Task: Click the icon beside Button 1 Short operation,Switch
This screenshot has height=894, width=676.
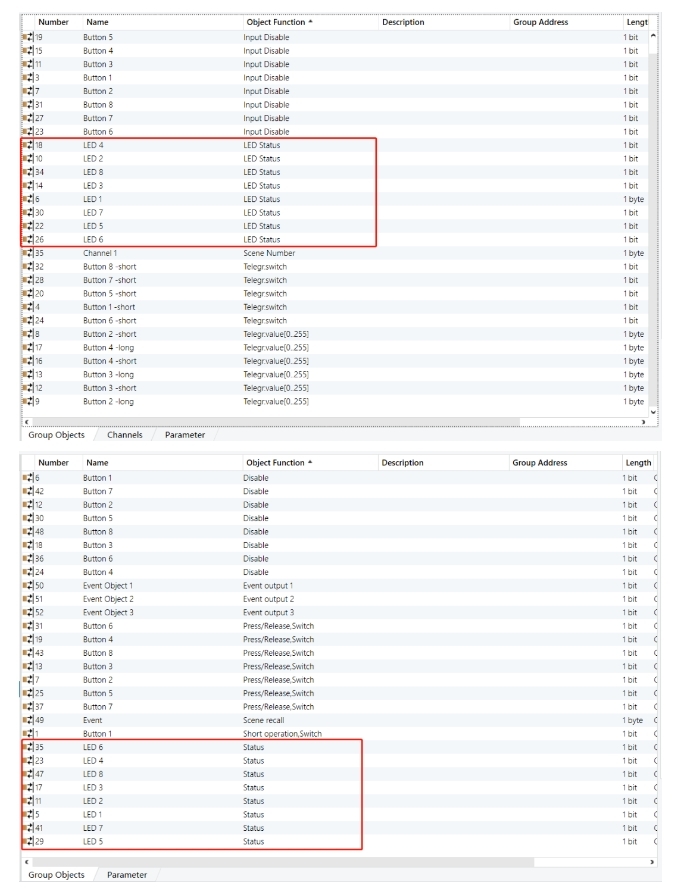Action: coord(27,734)
